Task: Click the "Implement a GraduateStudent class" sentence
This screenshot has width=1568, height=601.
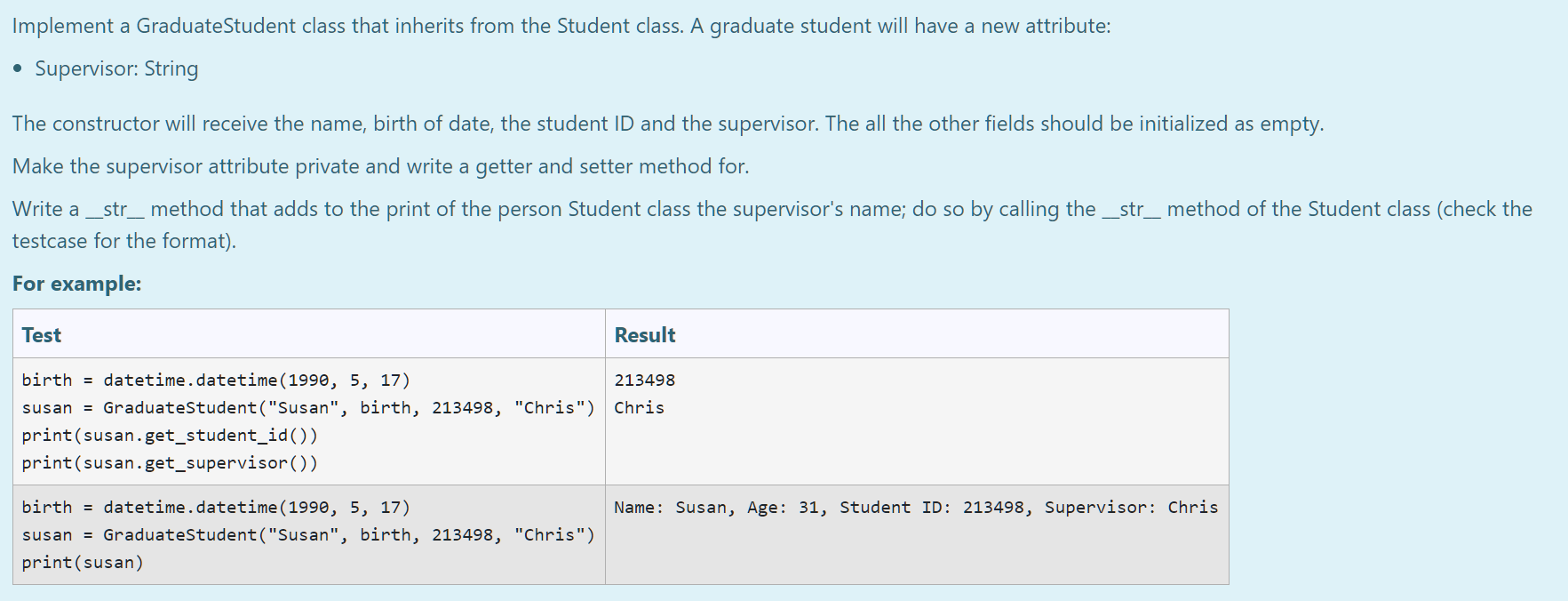Action: coord(561,26)
